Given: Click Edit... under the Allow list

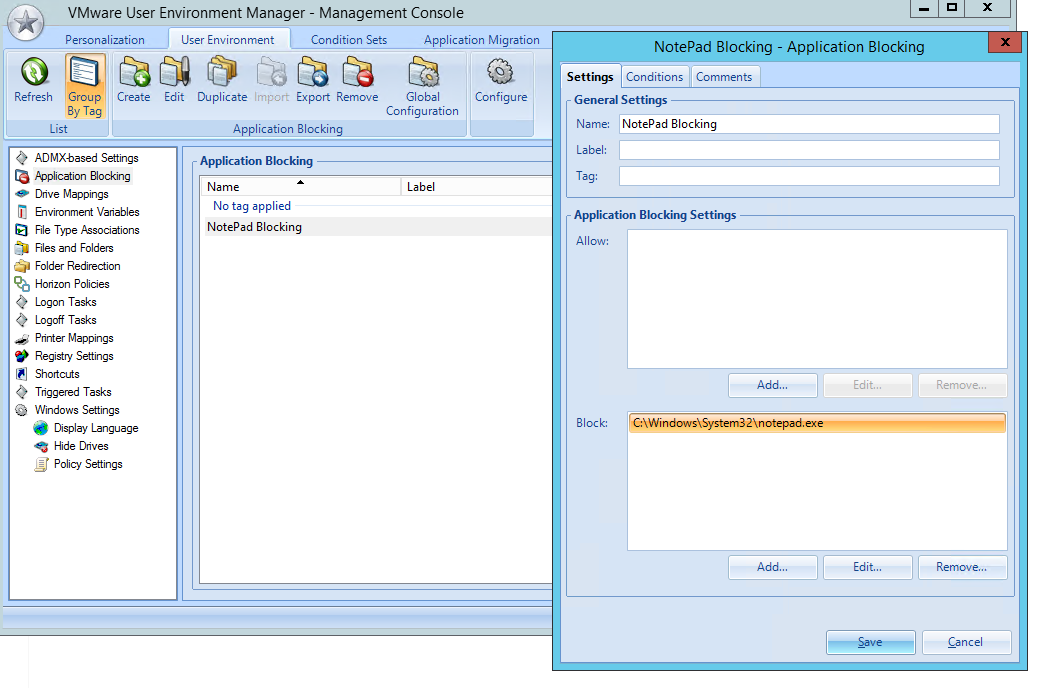Looking at the screenshot, I should 867,385.
